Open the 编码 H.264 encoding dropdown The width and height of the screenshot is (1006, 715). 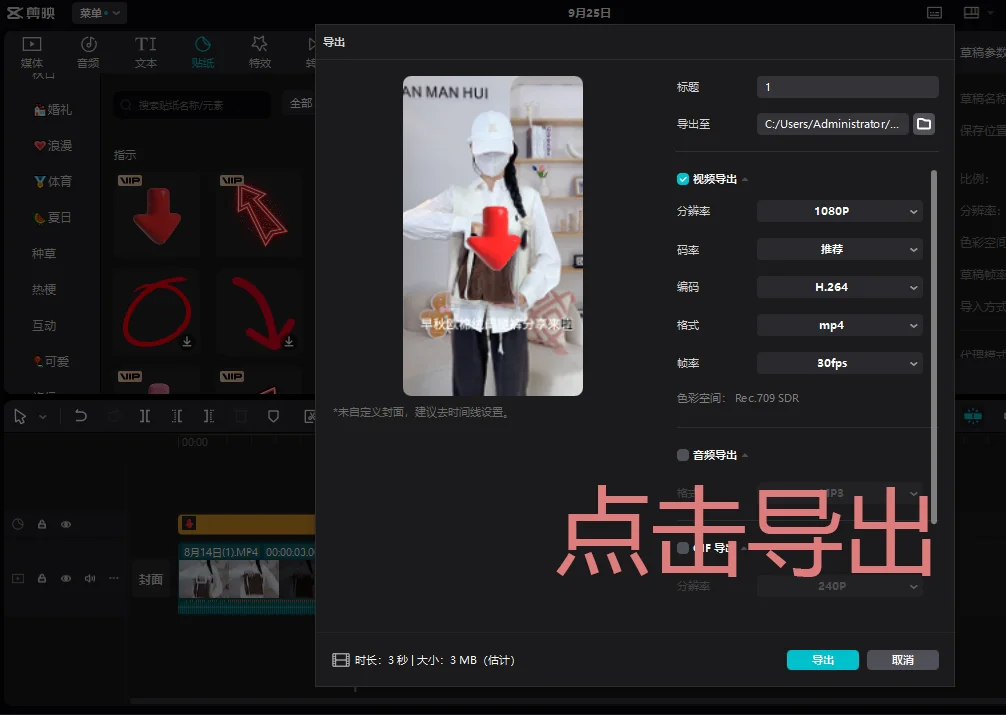pos(839,287)
